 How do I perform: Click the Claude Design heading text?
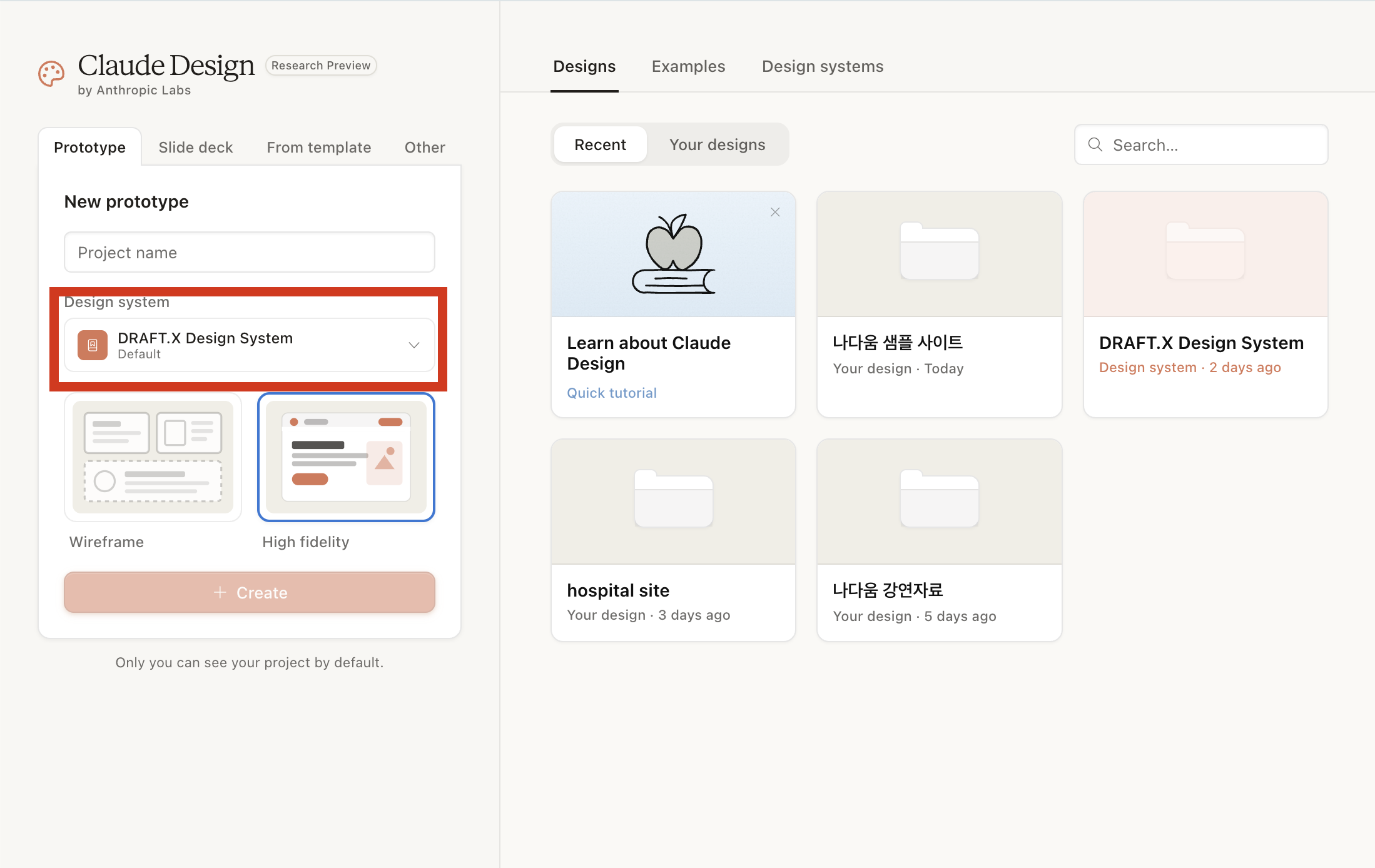(166, 65)
